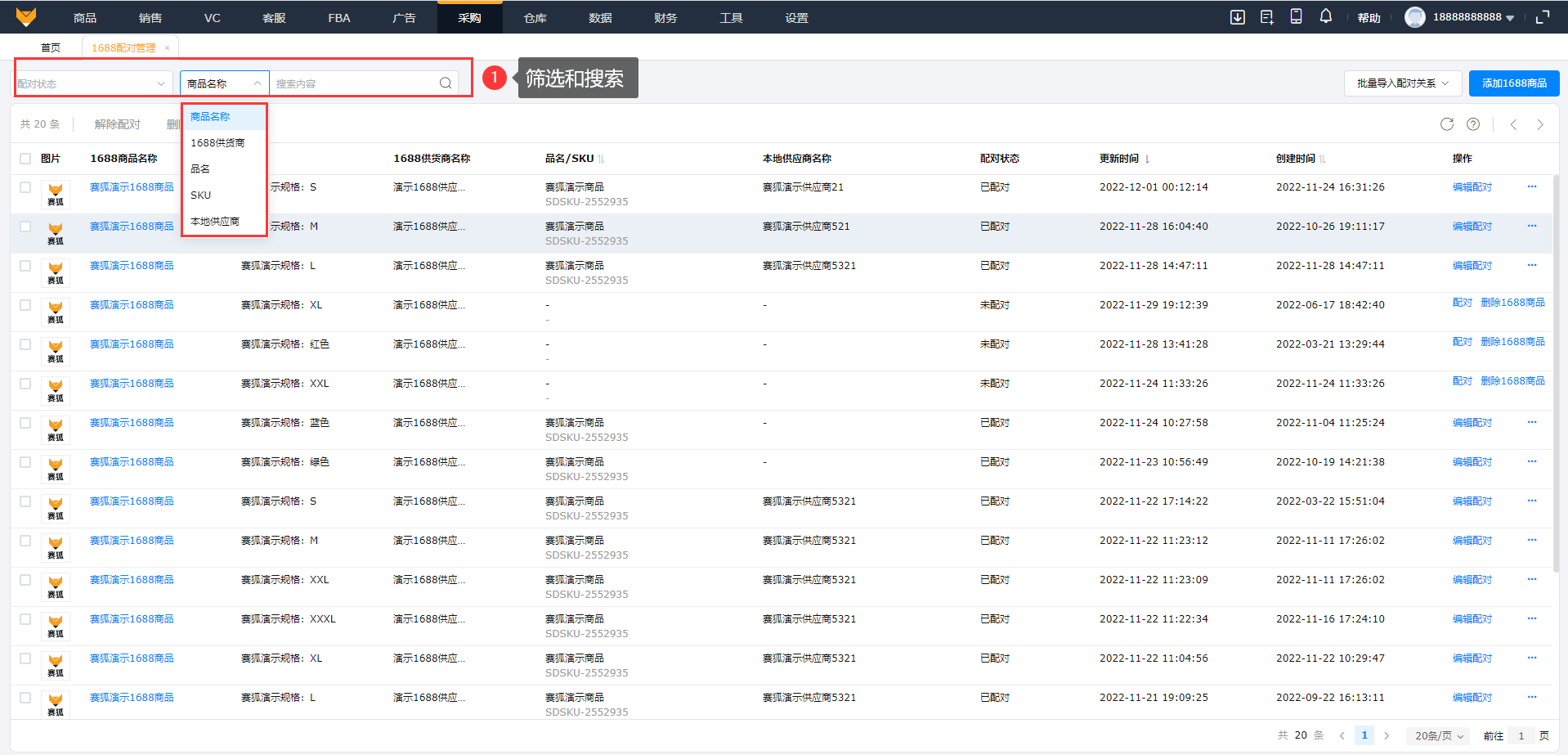Image resolution: width=1568 pixels, height=755 pixels.
Task: Toggle the select-all checkbox in table header
Action: pyautogui.click(x=25, y=159)
